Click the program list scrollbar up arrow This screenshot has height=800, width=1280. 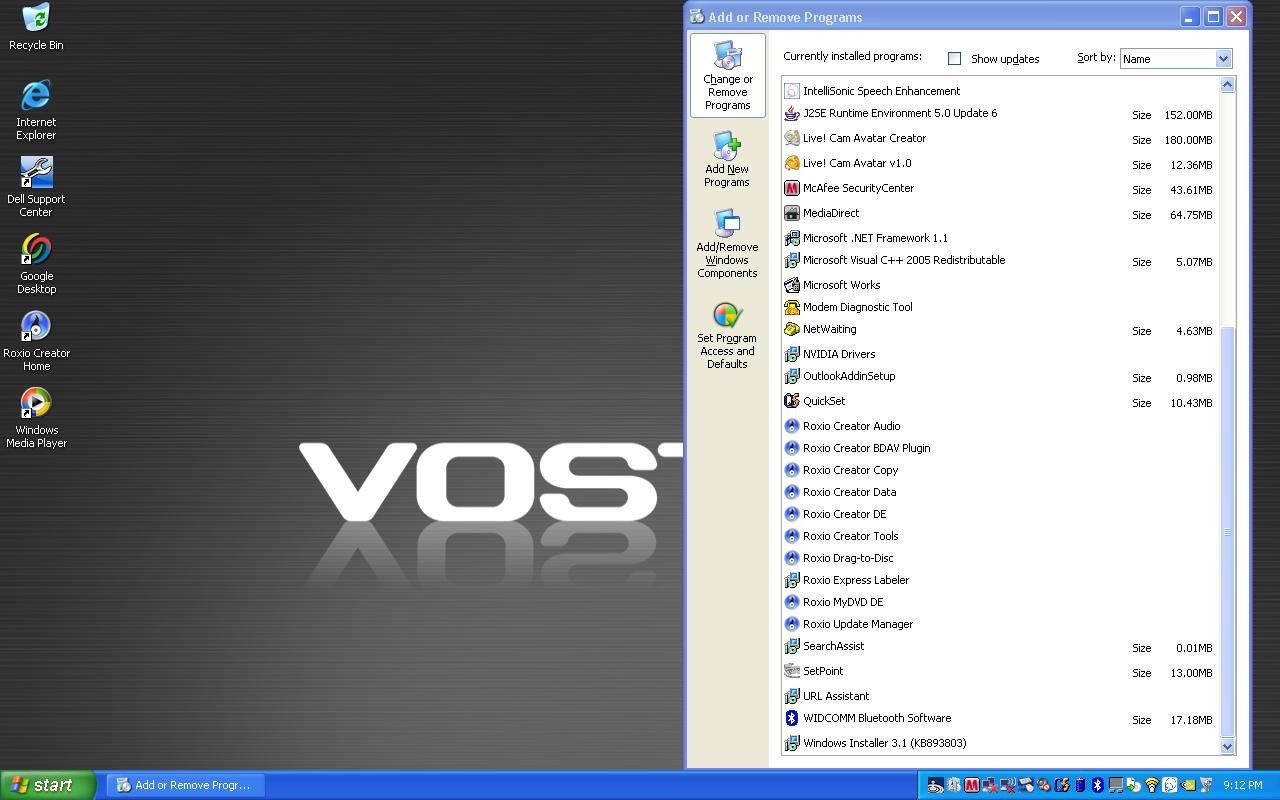(x=1227, y=86)
